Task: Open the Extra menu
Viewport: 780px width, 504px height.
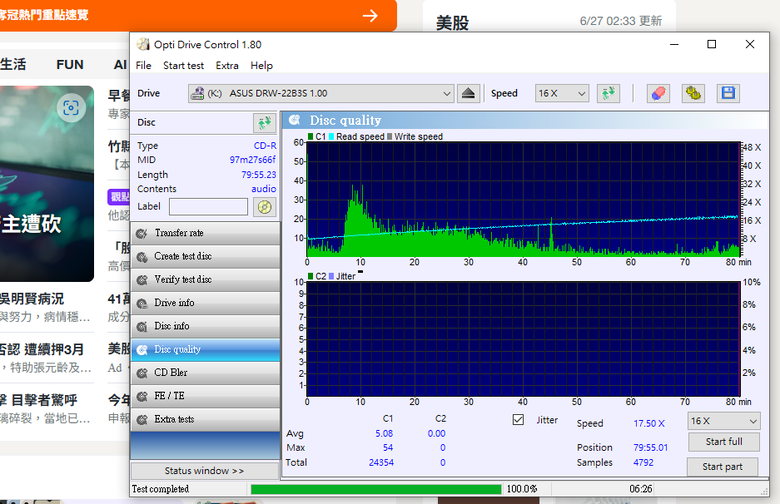Action: pos(227,66)
